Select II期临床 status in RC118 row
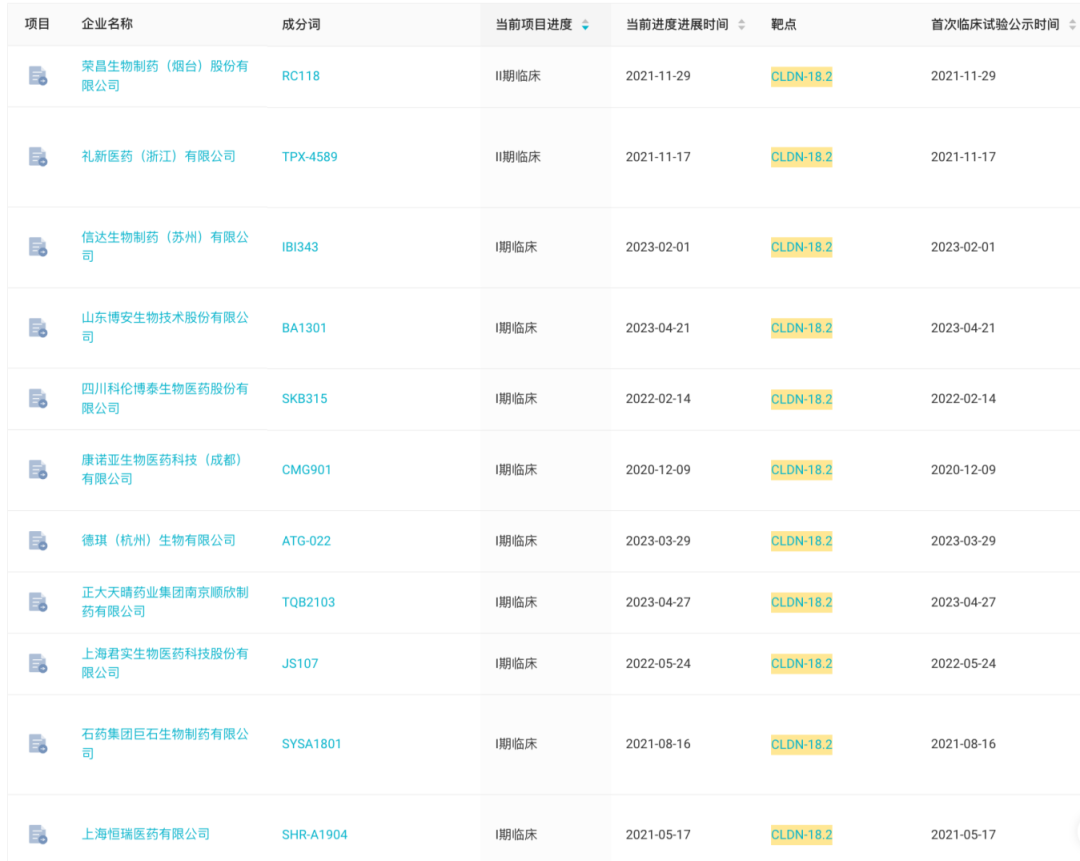Viewport: 1080px width, 861px height. tap(518, 76)
